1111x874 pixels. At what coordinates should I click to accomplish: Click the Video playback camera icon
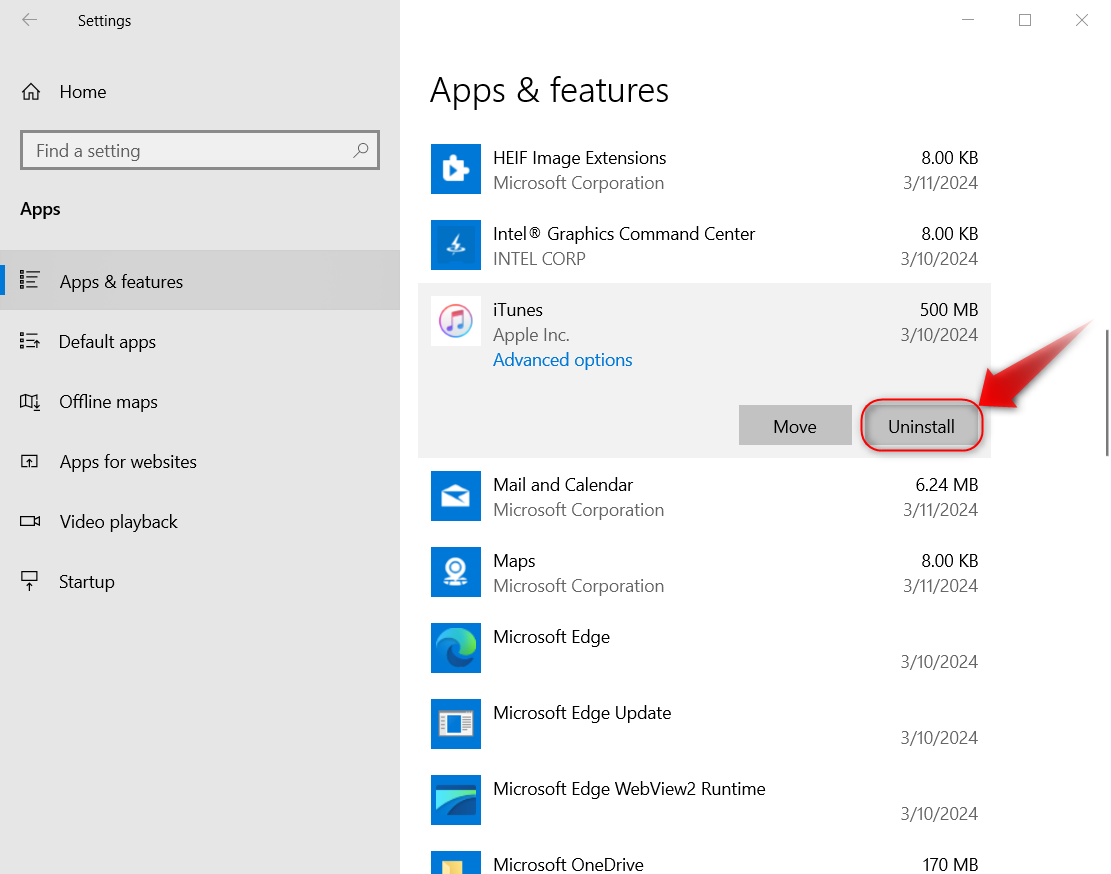[x=30, y=521]
